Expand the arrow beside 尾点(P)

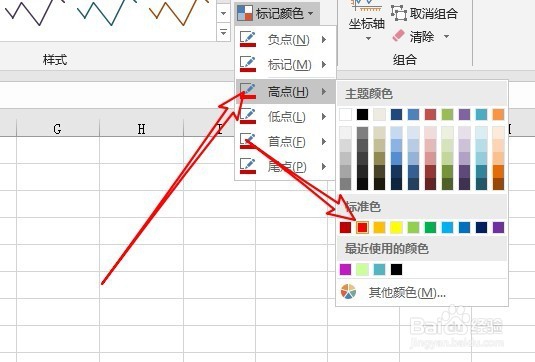(x=324, y=166)
